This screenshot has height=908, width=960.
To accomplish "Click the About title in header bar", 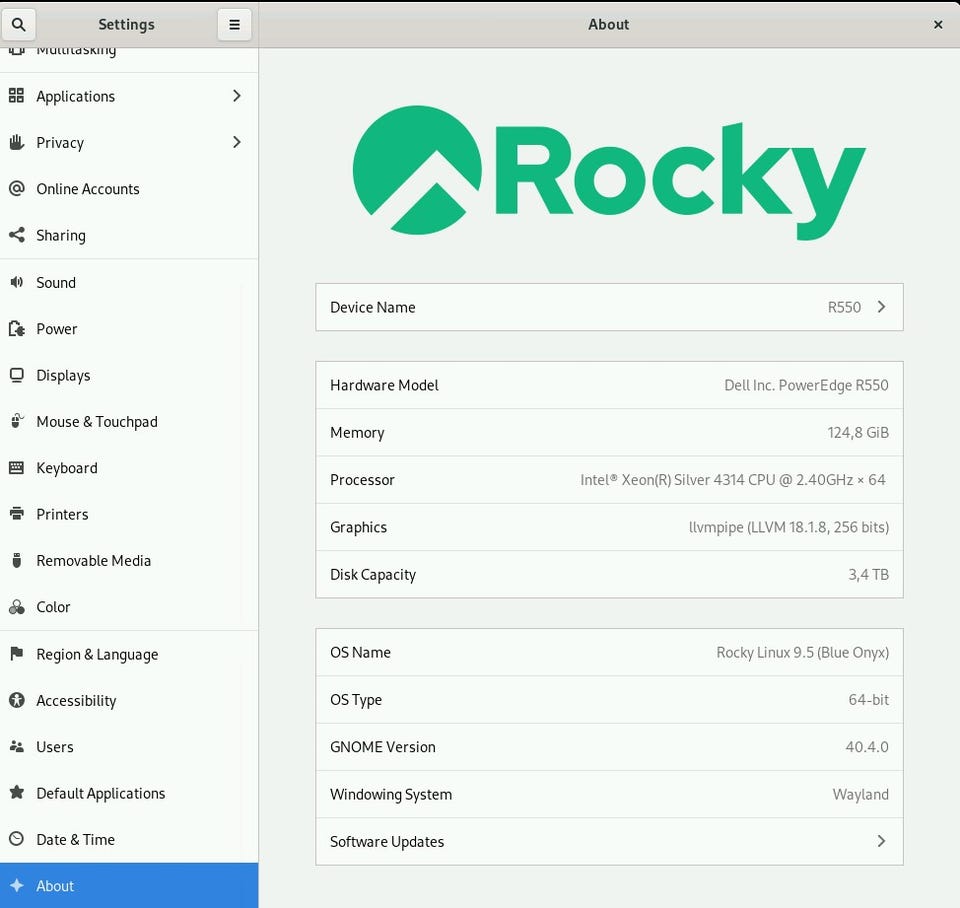I will pos(609,24).
